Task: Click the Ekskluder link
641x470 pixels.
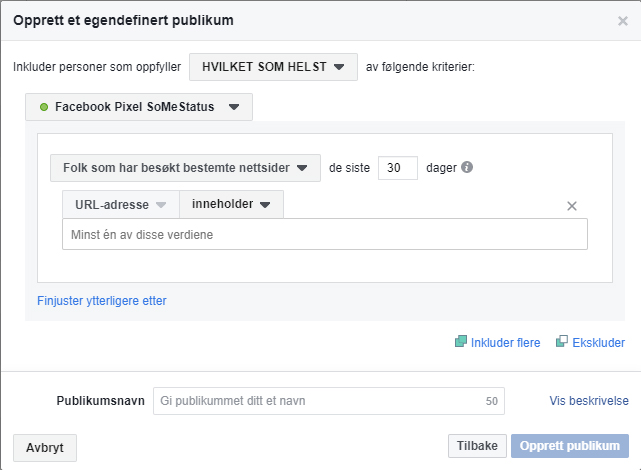Action: pyautogui.click(x=598, y=342)
